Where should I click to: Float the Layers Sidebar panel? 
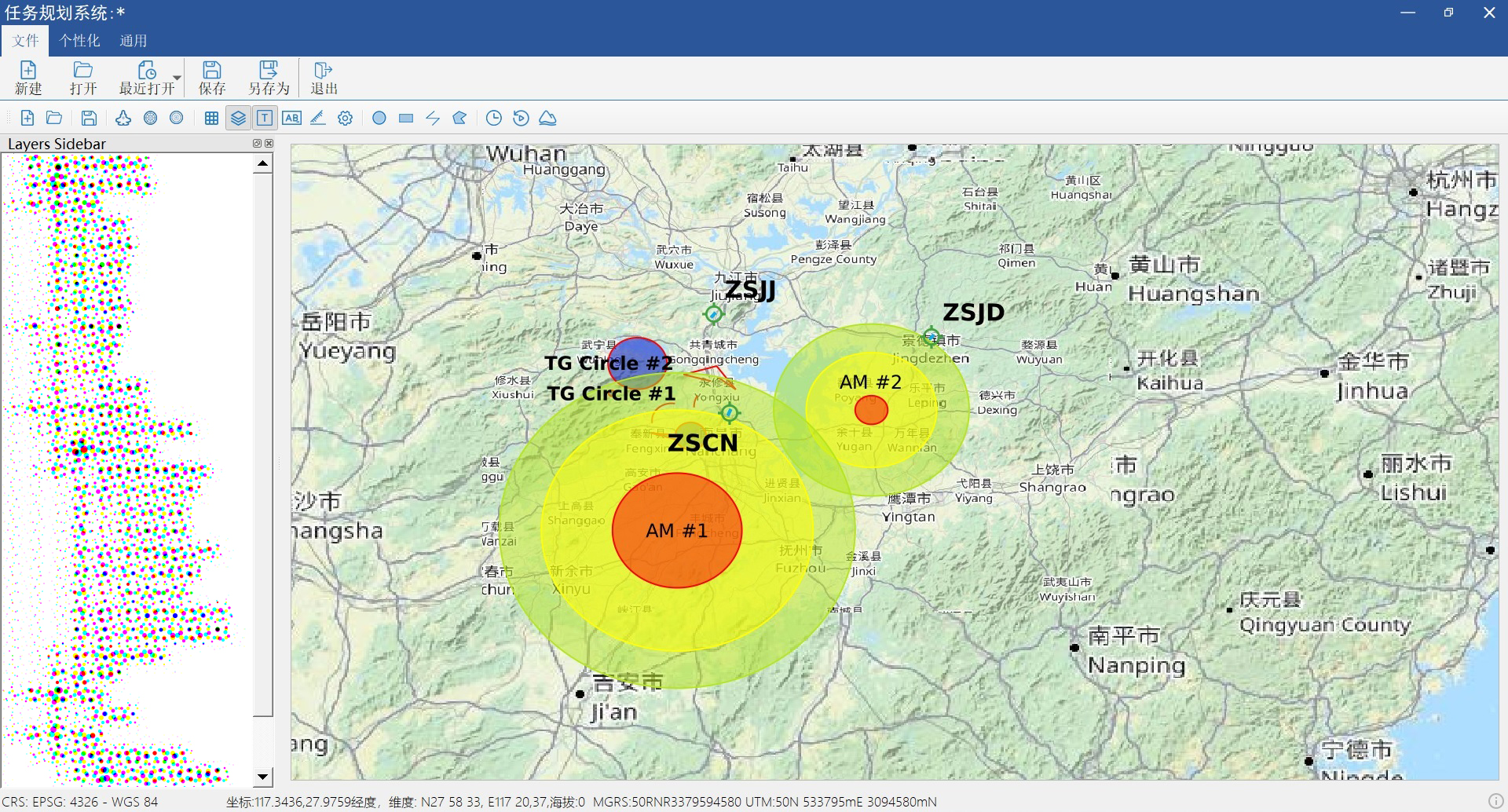tap(257, 143)
